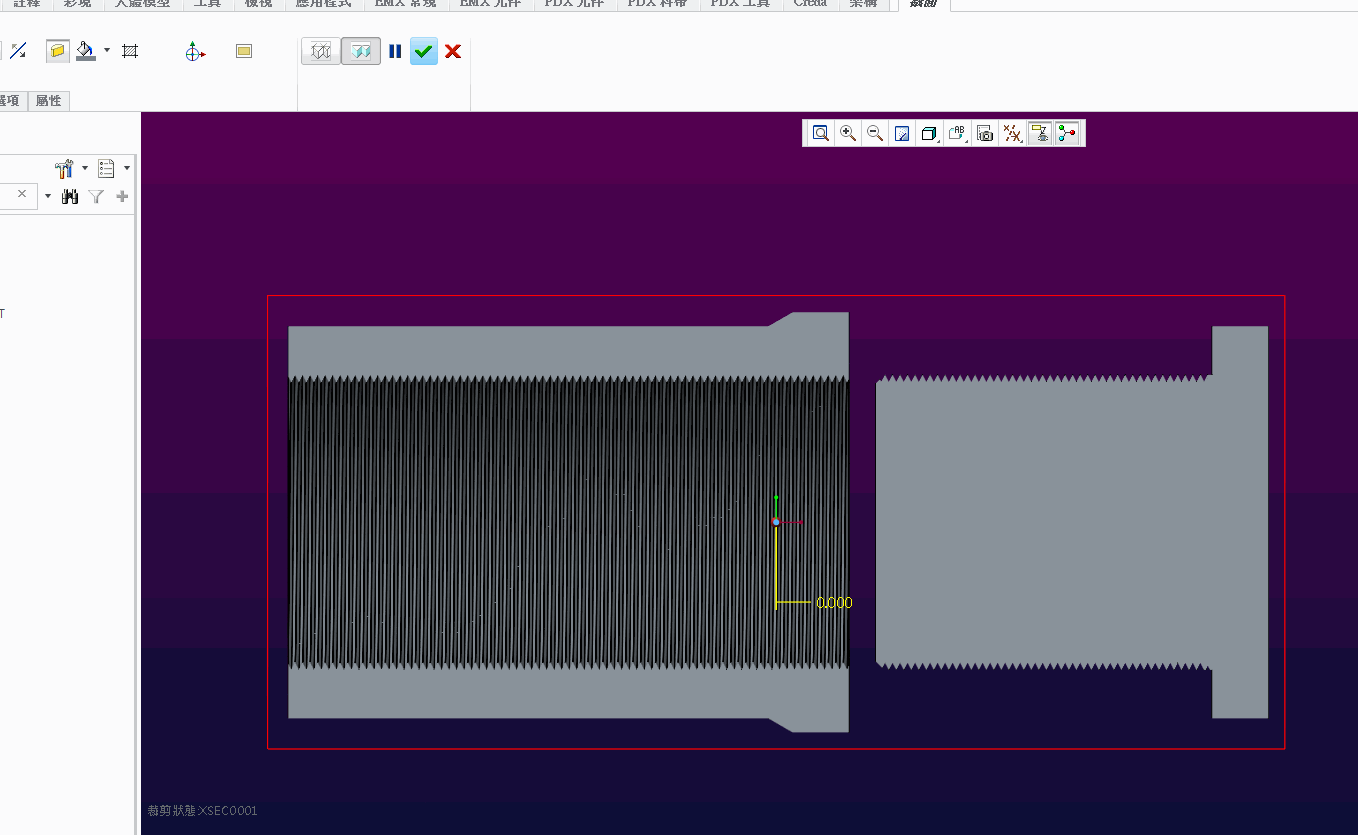The height and width of the screenshot is (835, 1358).
Task: Switch to the EMX 元件 ribbon tab
Action: pyautogui.click(x=490, y=4)
